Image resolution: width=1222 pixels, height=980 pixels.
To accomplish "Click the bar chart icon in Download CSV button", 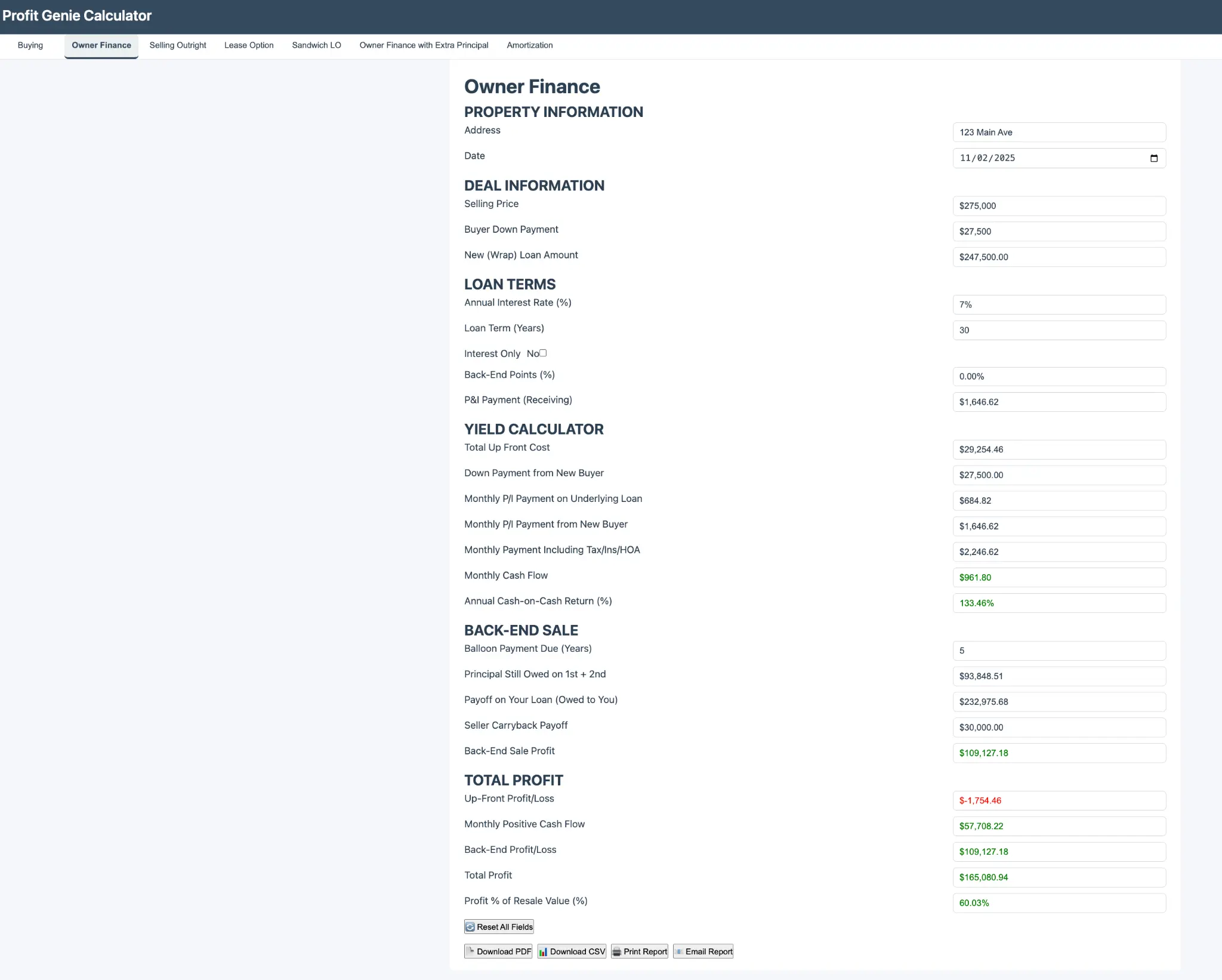I will click(x=544, y=951).
